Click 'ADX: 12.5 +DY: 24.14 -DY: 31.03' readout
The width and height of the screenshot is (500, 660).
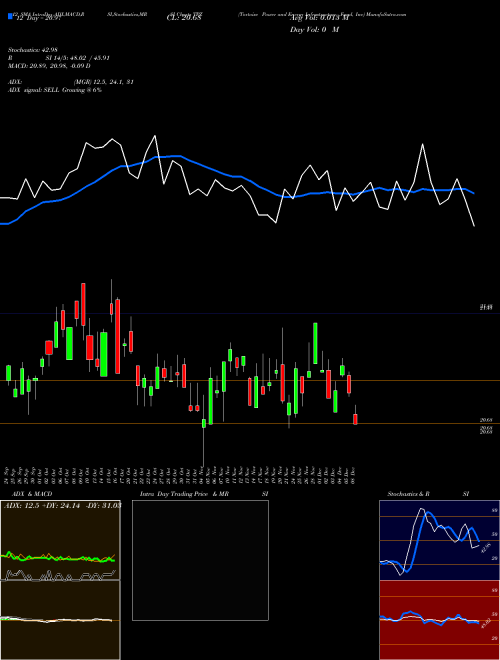pyautogui.click(x=63, y=506)
